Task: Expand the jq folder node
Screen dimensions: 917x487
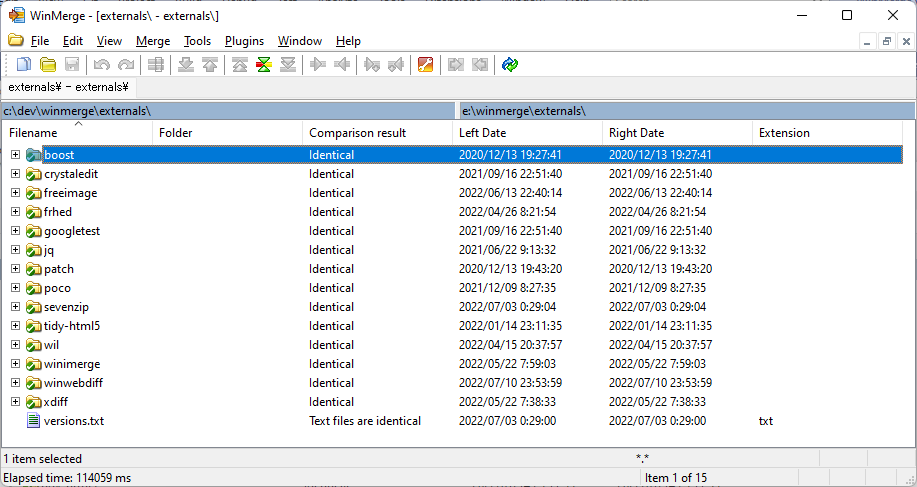Action: click(16, 250)
